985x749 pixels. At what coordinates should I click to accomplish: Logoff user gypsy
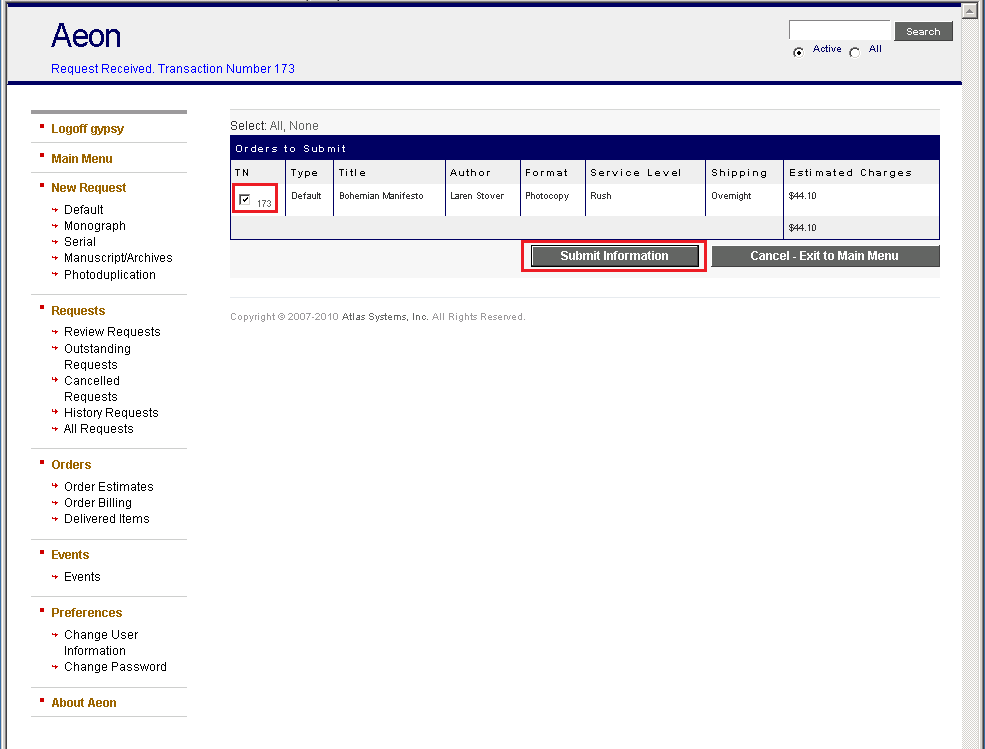pos(87,128)
